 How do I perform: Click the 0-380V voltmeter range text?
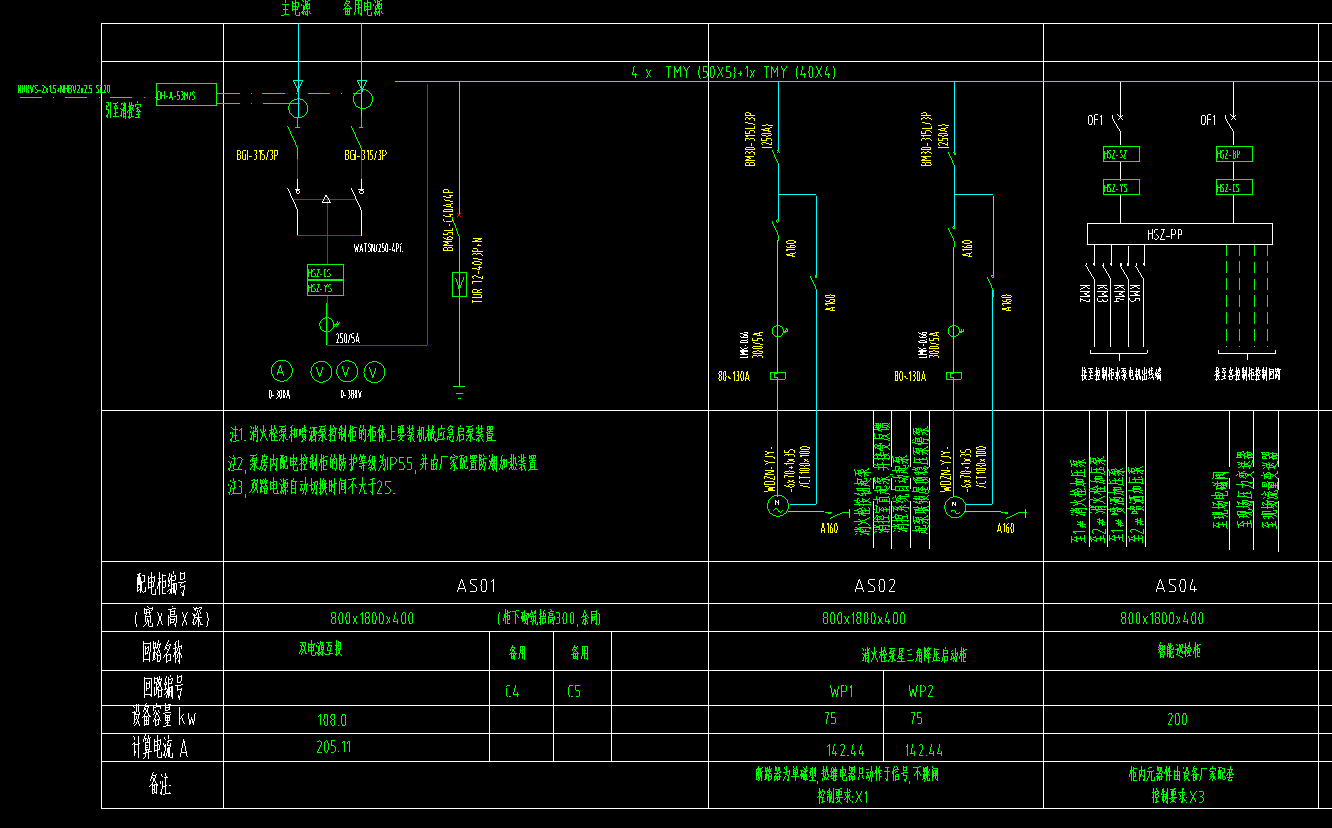tap(351, 394)
